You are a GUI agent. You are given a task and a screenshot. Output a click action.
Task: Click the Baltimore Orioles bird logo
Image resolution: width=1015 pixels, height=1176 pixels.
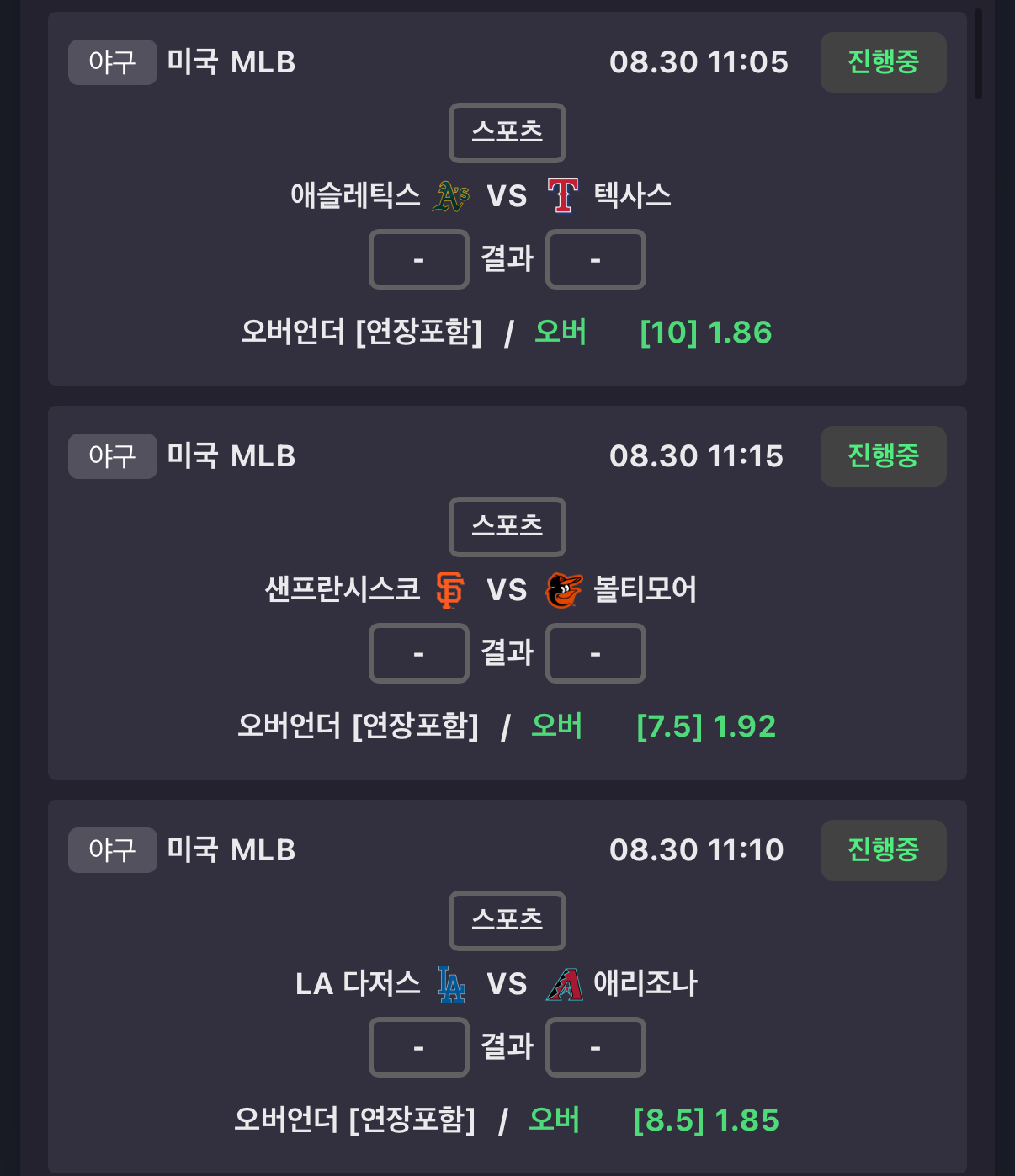(x=563, y=590)
